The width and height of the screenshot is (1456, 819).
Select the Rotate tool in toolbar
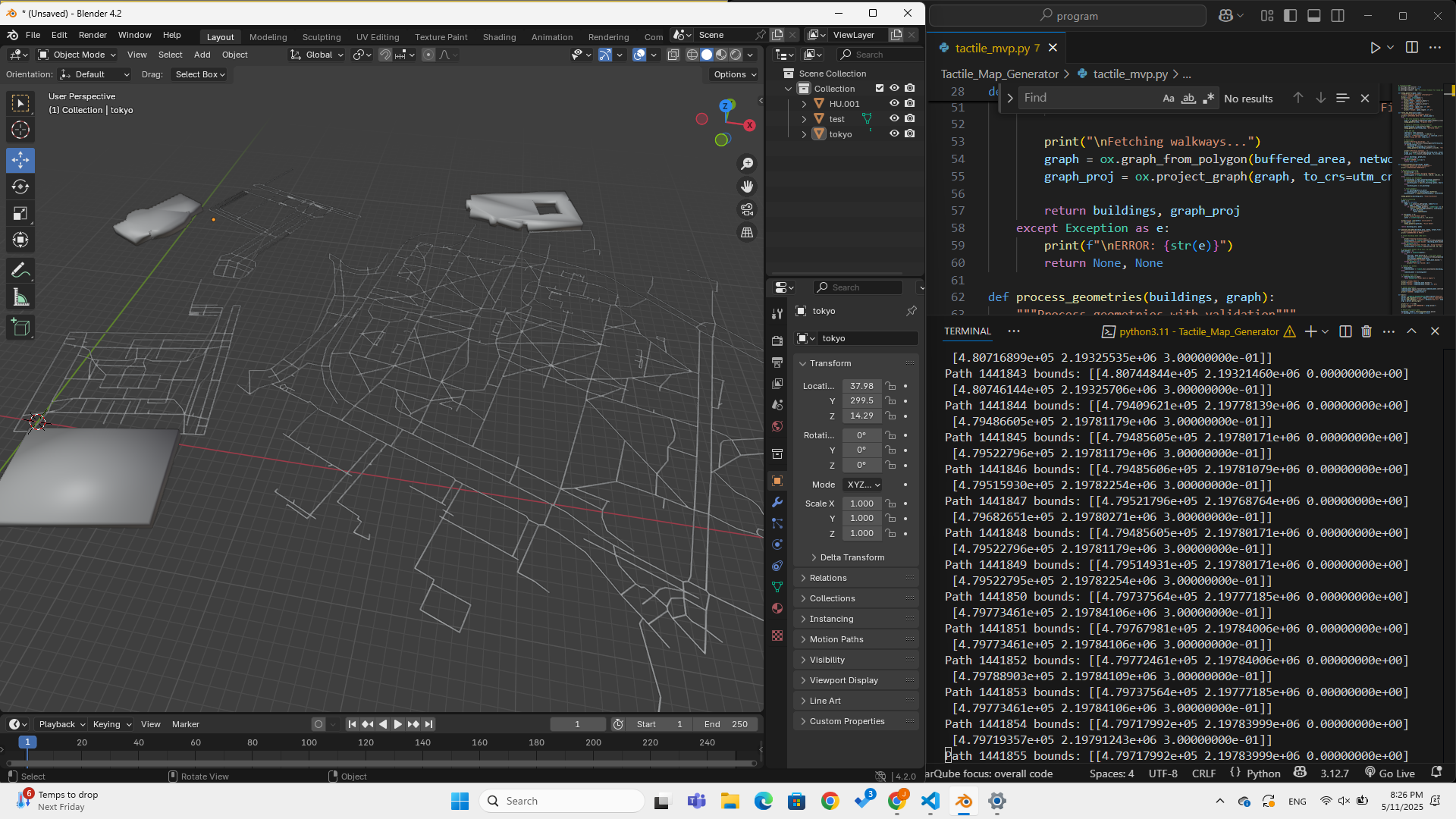click(20, 187)
